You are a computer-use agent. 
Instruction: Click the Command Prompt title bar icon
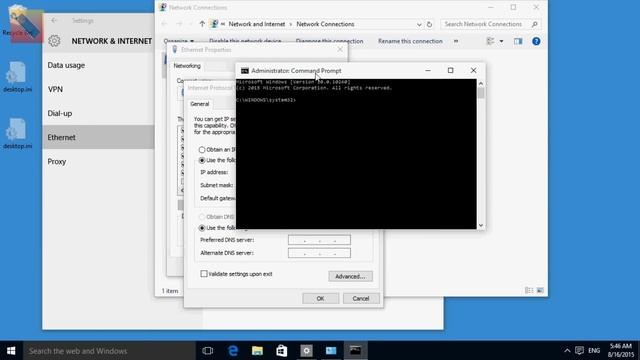[244, 71]
